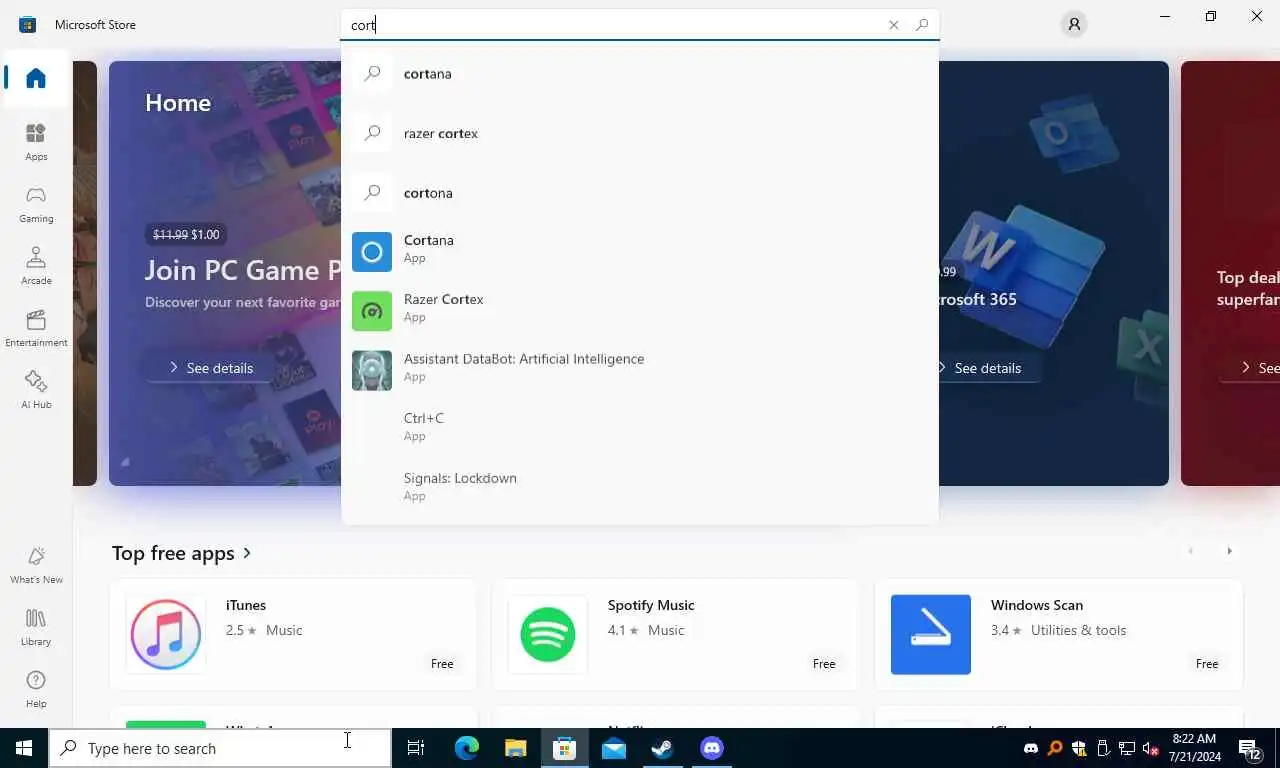Click the search magnifier button

[922, 25]
